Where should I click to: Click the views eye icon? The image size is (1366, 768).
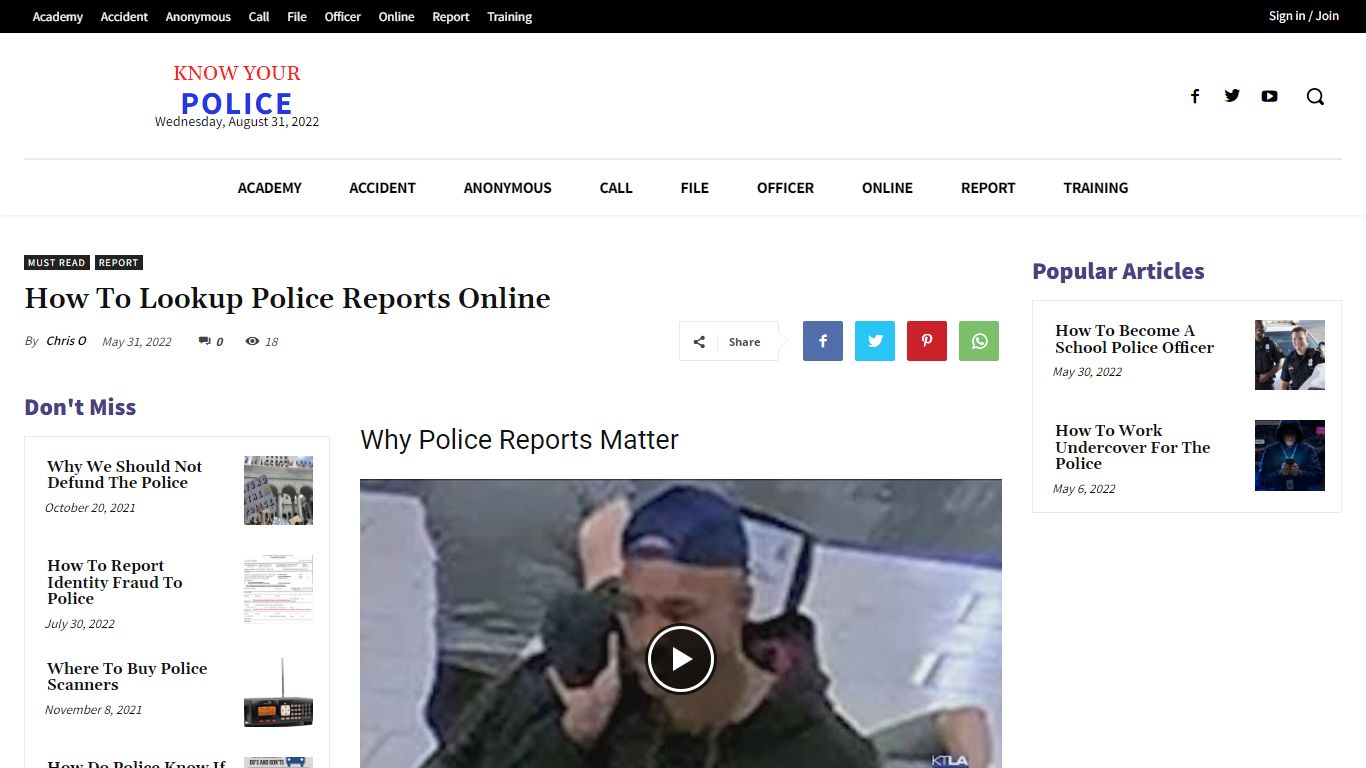(x=252, y=341)
